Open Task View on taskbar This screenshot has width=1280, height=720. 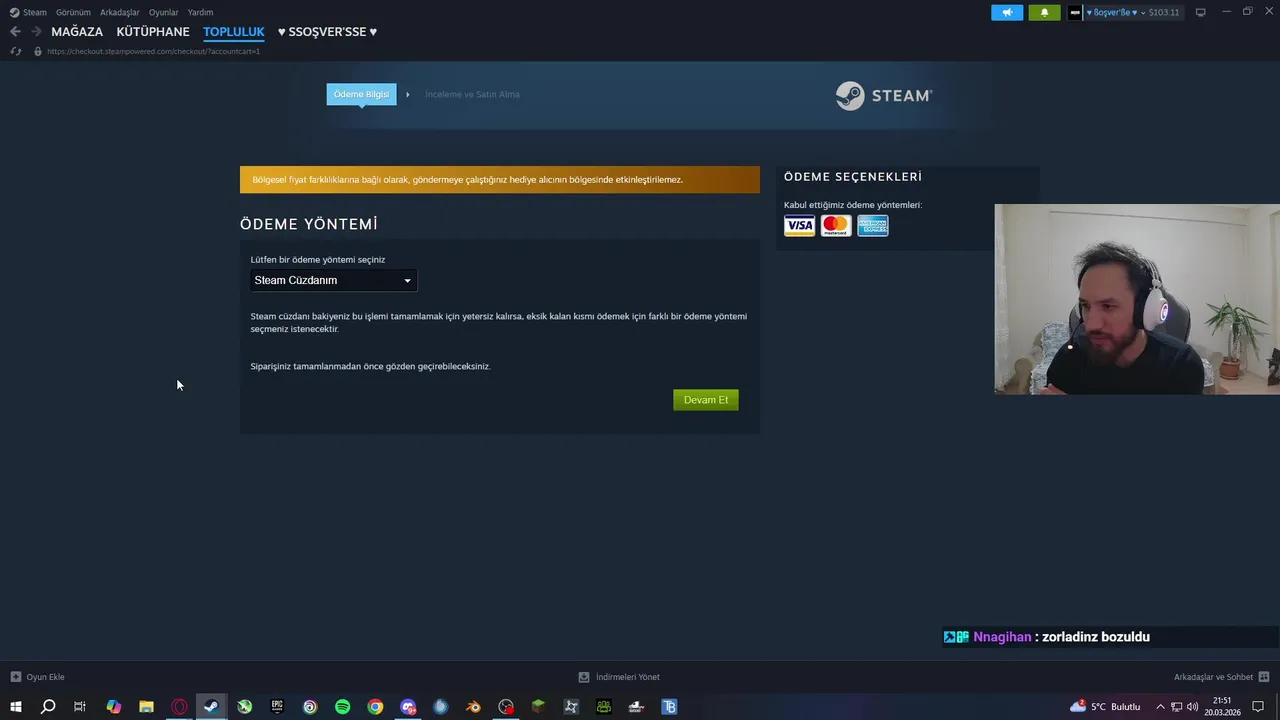80,707
